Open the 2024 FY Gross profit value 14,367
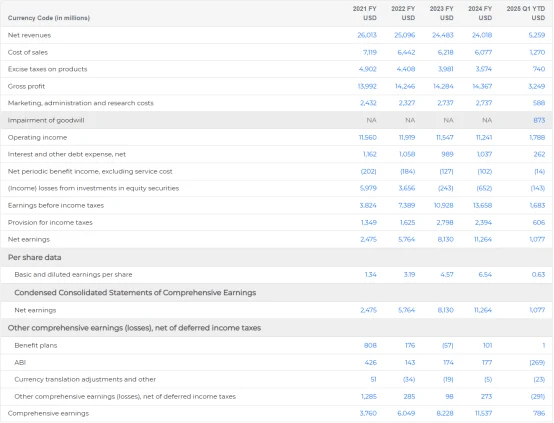Screen dimensions: 554x423 click(482, 86)
